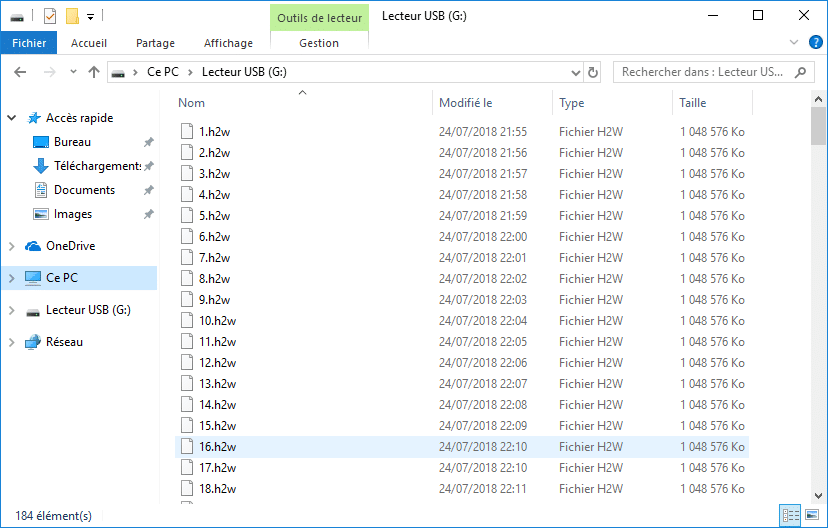The width and height of the screenshot is (828, 528).
Task: Switch to Details view icon in status bar
Action: 791,515
